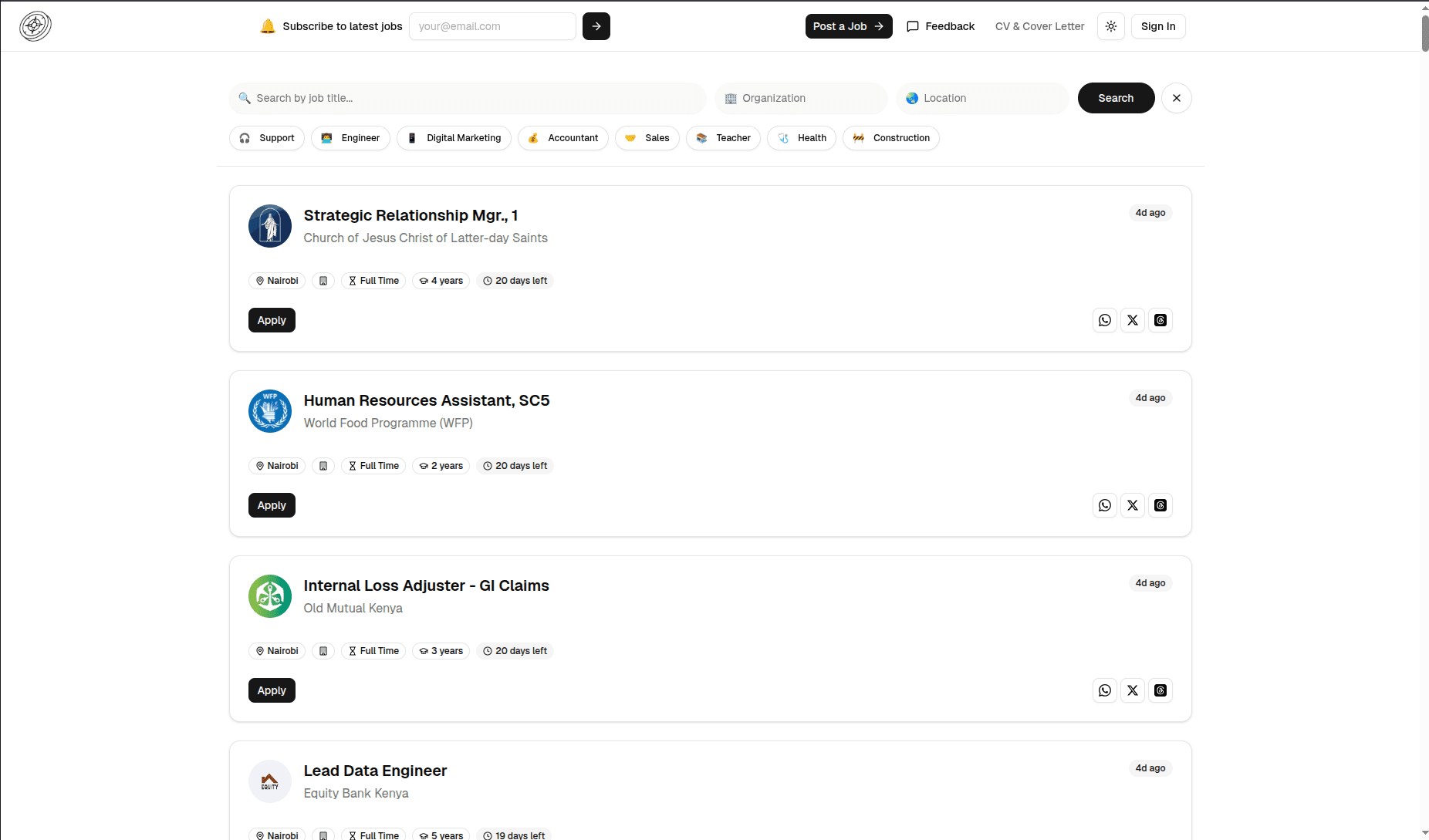The image size is (1429, 840).
Task: Click 3 years experience tag
Action: point(441,651)
